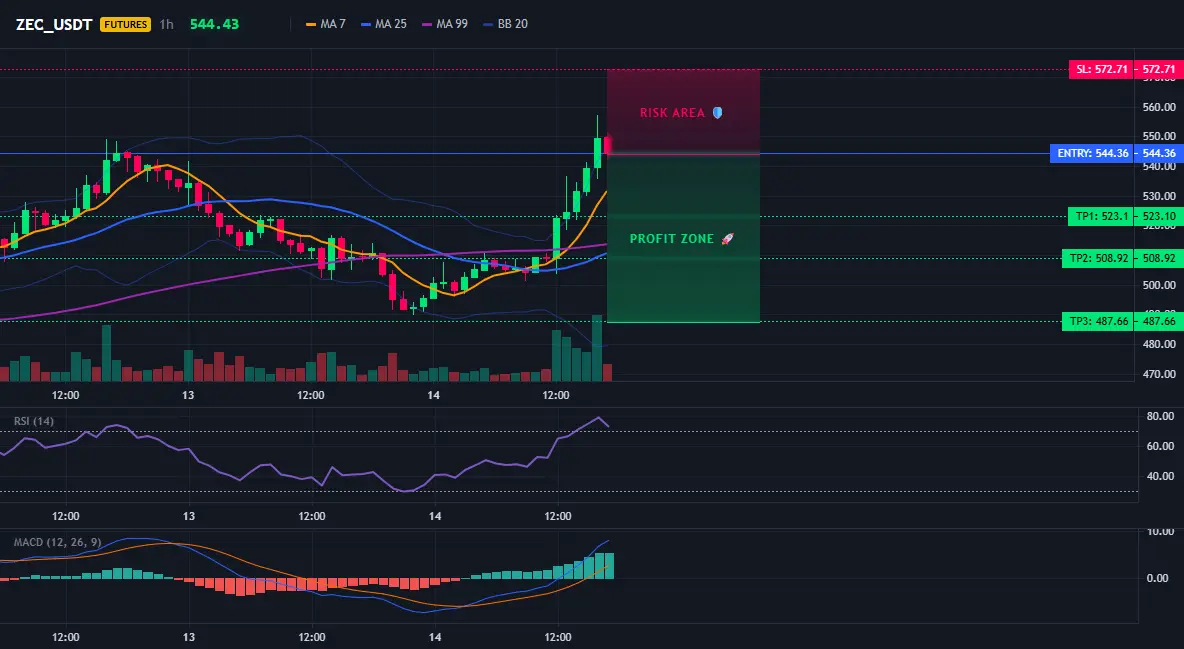Image resolution: width=1184 pixels, height=649 pixels.
Task: Click the red current candle at the entry line
Action: click(607, 144)
